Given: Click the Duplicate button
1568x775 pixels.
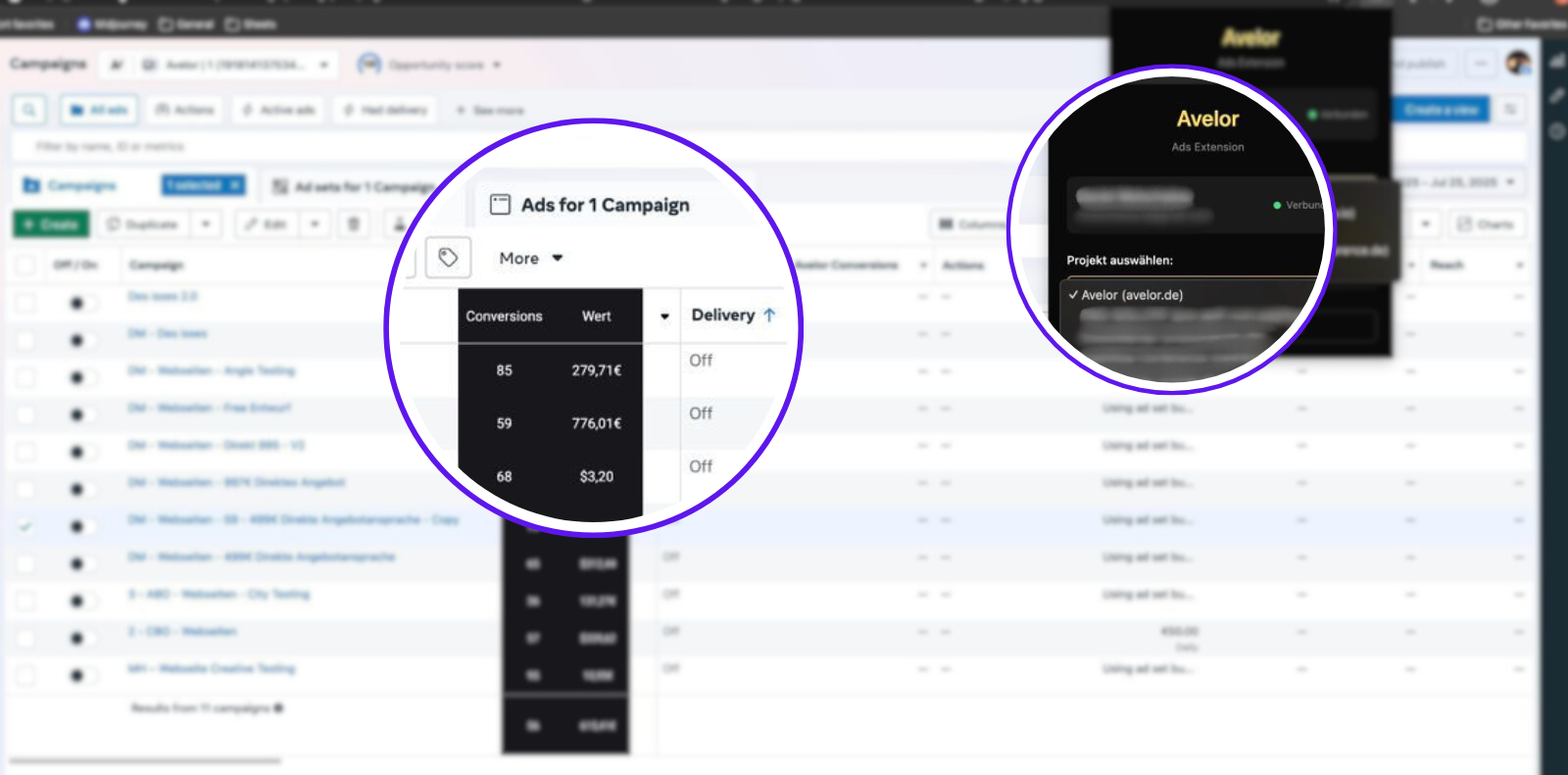Looking at the screenshot, I should tap(143, 224).
